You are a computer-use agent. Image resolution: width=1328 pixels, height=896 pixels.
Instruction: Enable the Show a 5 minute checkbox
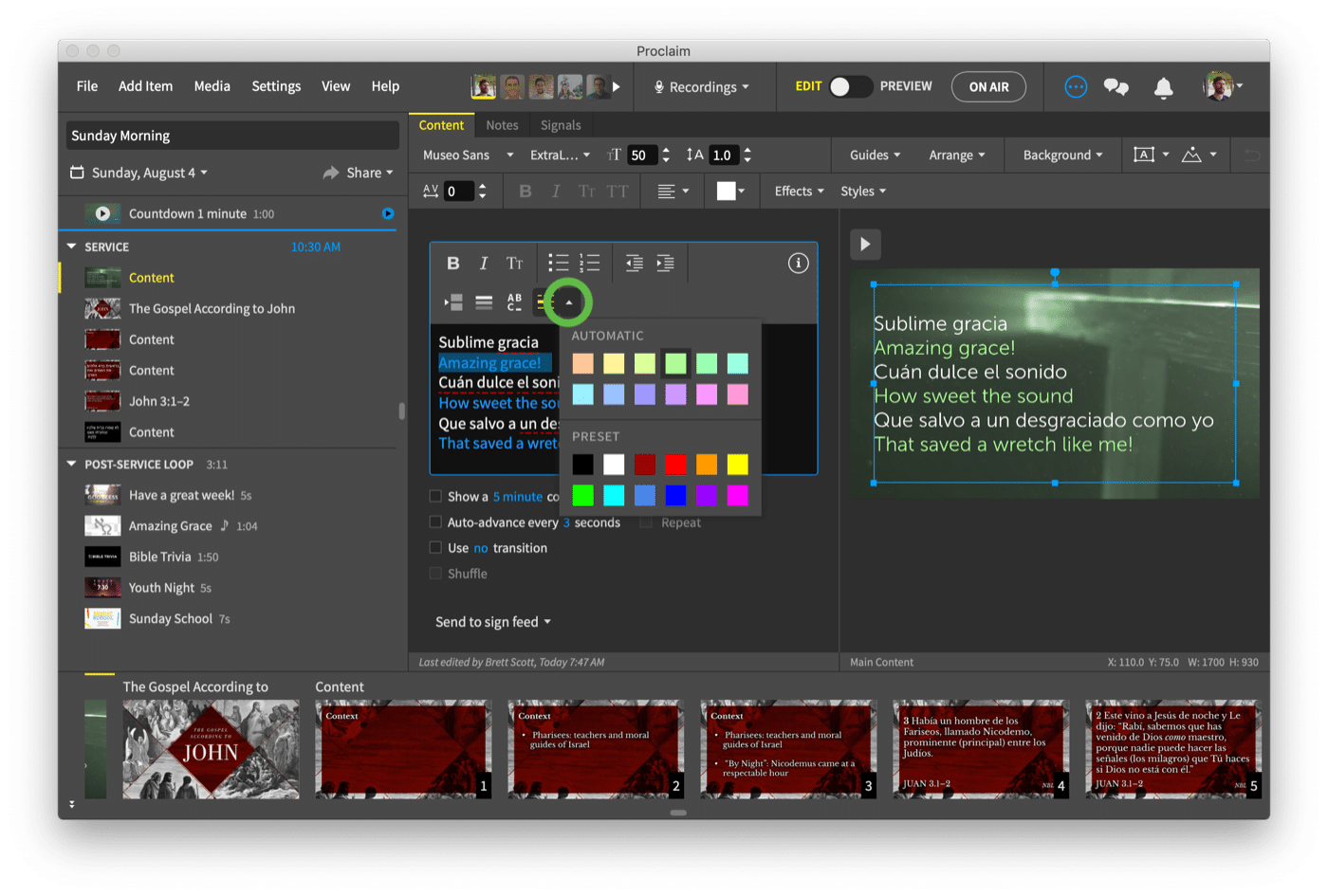pyautogui.click(x=435, y=496)
